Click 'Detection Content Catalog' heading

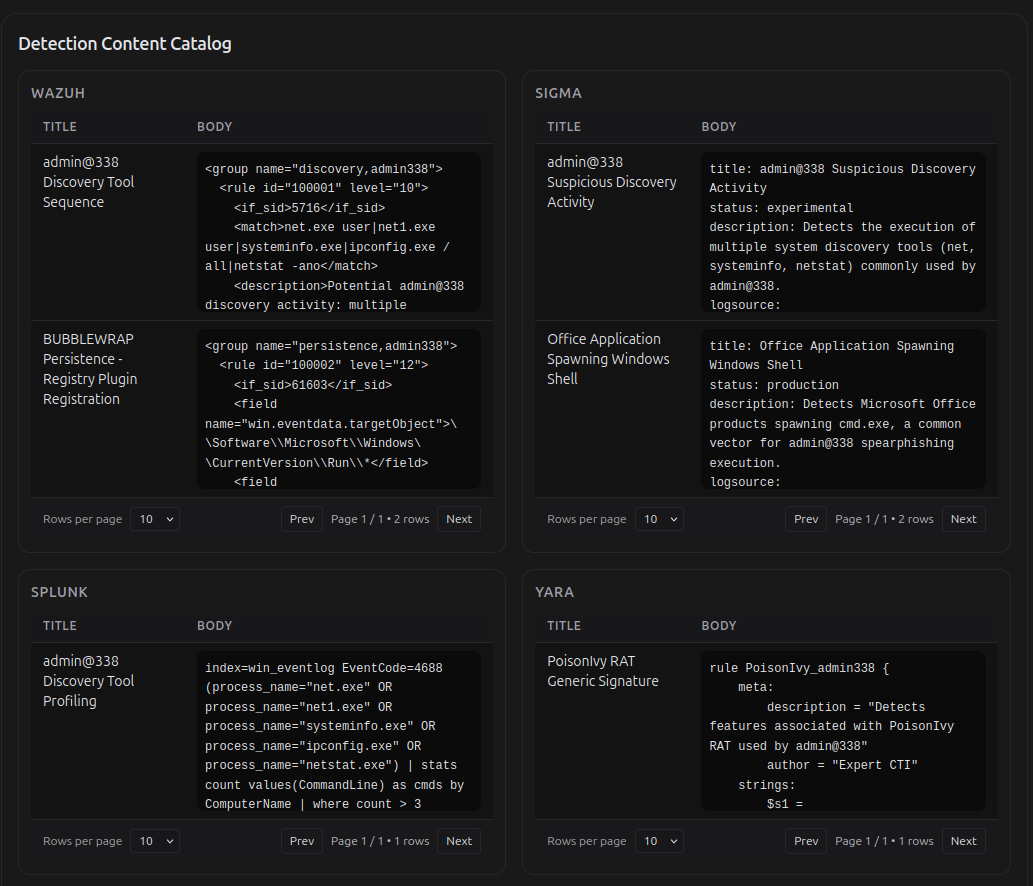coord(125,44)
